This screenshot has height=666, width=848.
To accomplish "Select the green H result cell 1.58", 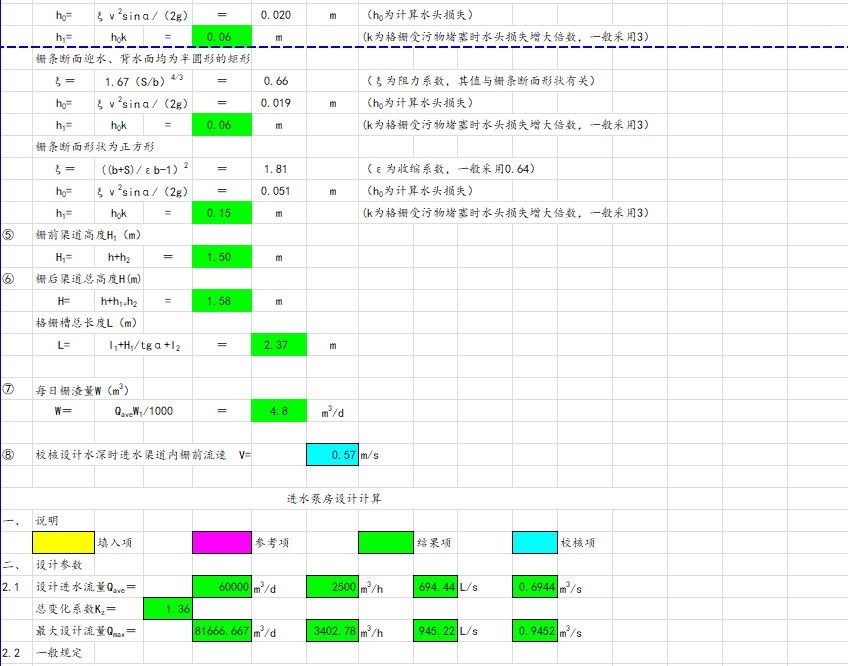I will [222, 301].
